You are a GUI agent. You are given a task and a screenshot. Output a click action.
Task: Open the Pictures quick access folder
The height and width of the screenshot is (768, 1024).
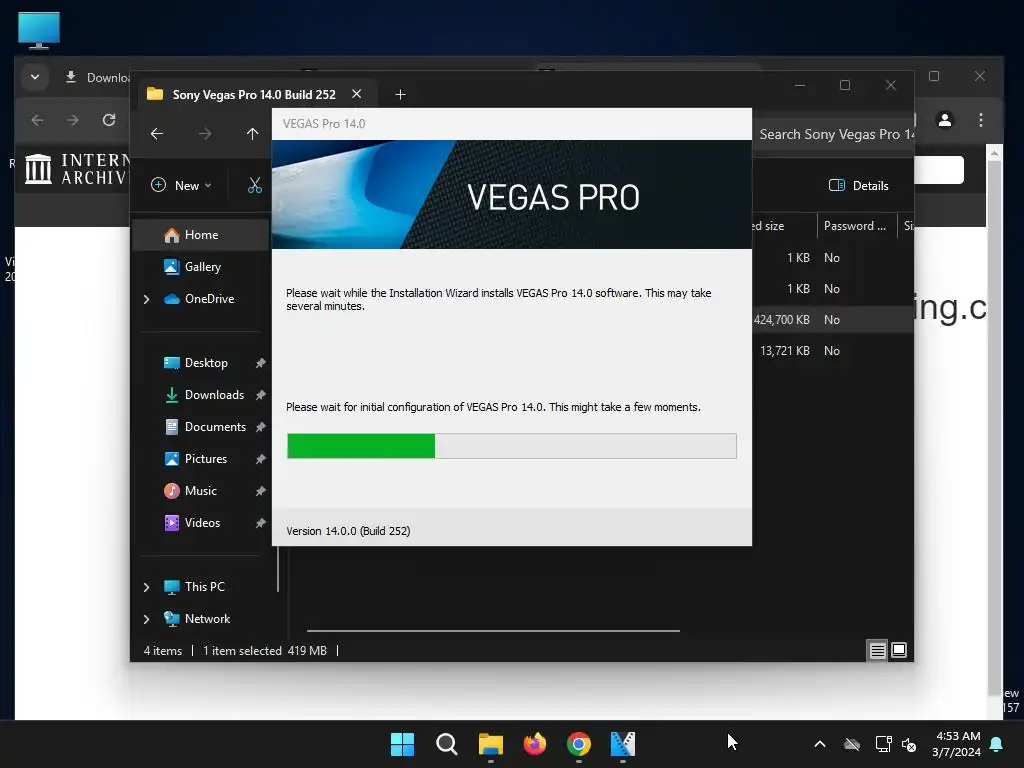click(206, 459)
